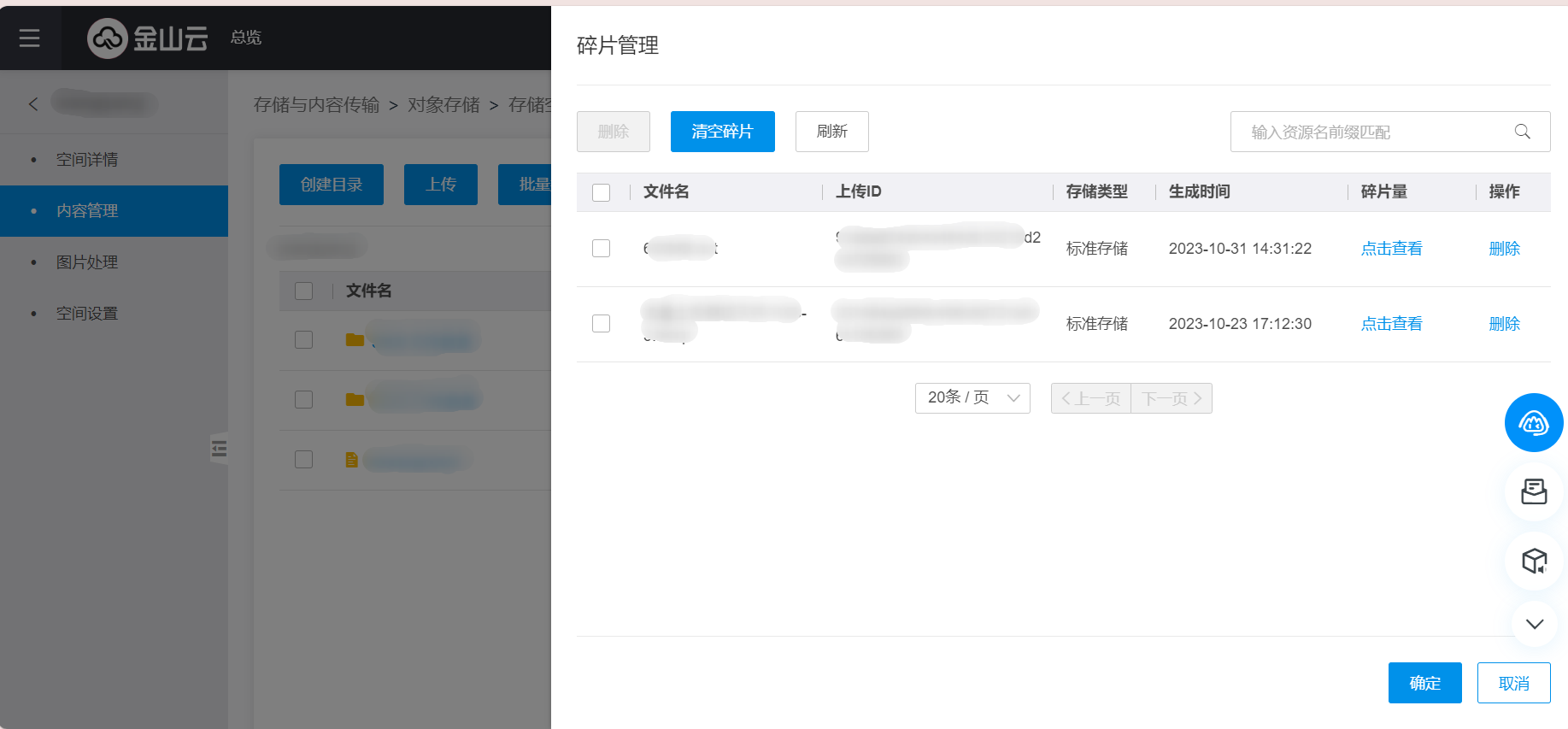Screen dimensions: 1568x729
Task: Click the 碎片量 column header
Action: coord(1384,192)
